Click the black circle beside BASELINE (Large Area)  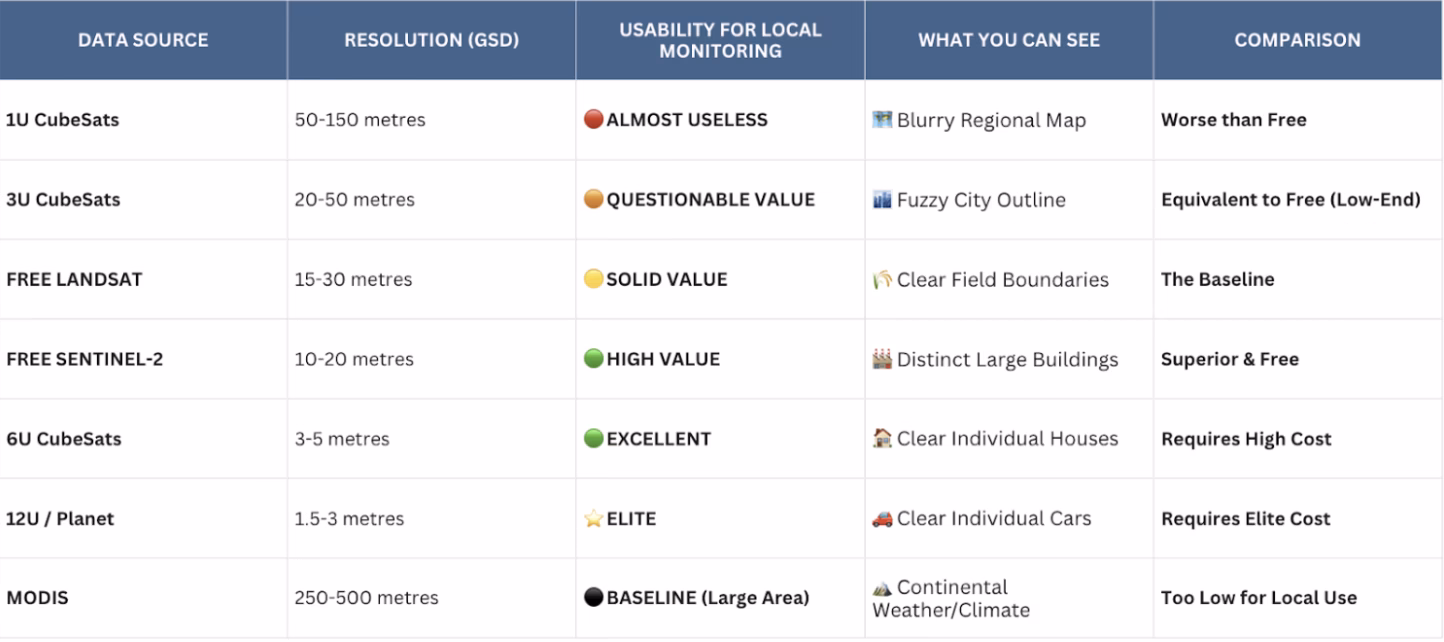click(x=594, y=598)
